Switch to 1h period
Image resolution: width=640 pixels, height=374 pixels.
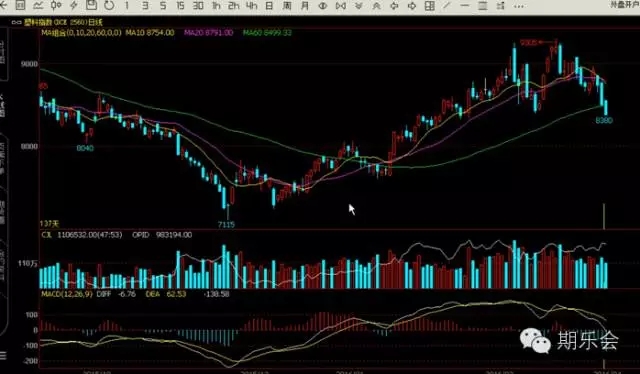(216, 6)
